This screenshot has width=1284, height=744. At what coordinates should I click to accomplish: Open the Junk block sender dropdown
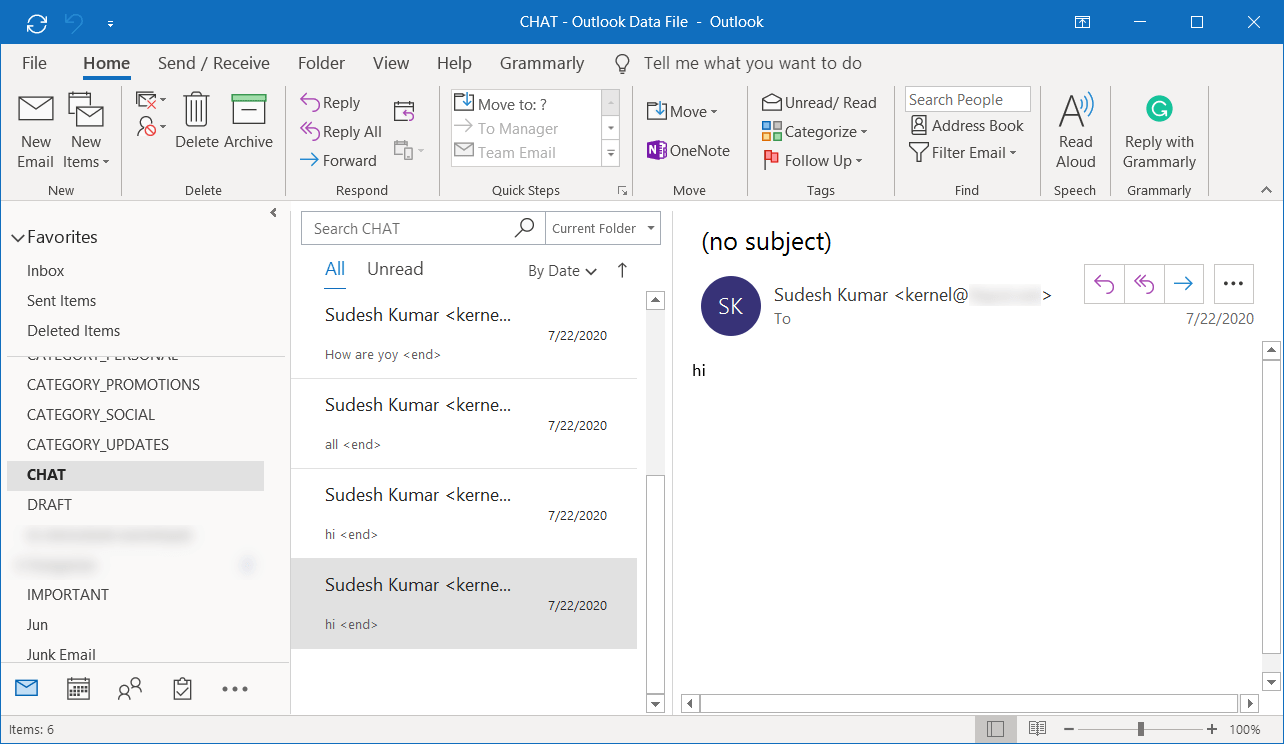(151, 127)
